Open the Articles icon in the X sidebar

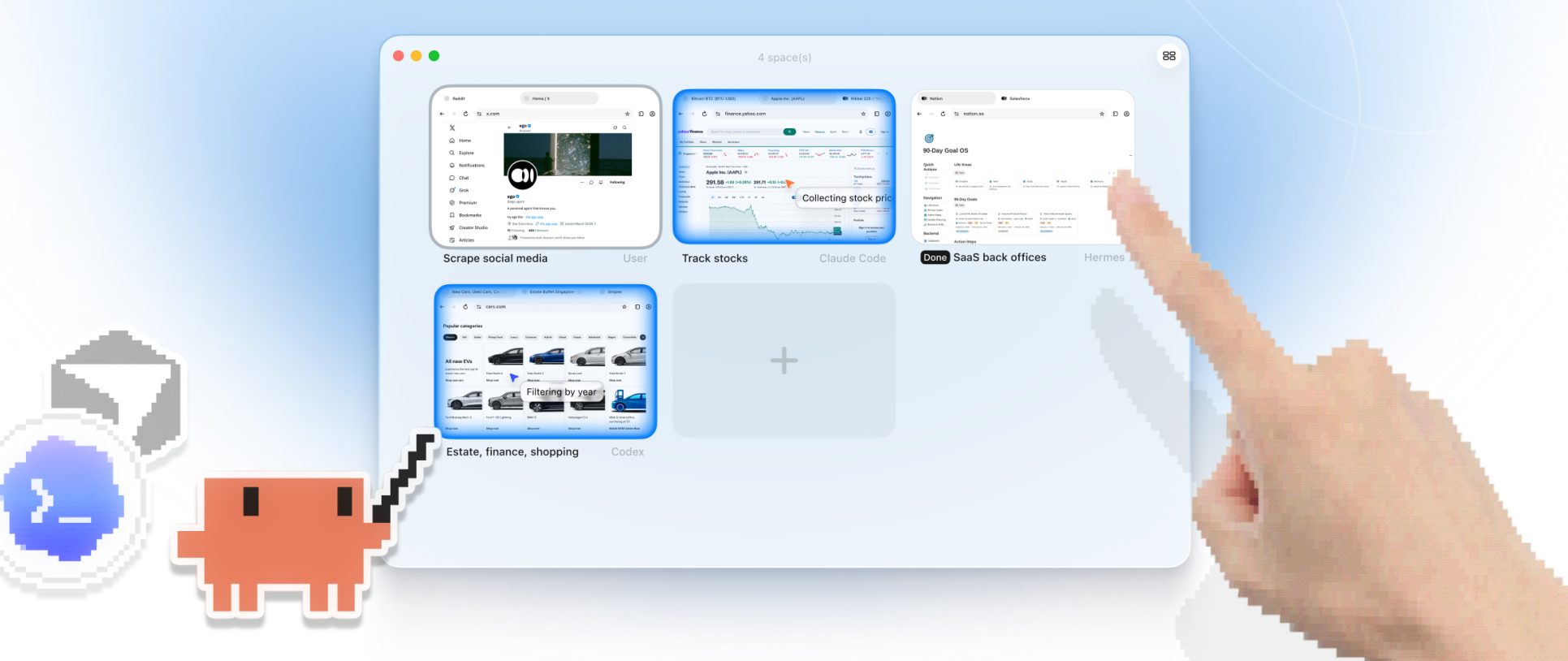tap(452, 240)
